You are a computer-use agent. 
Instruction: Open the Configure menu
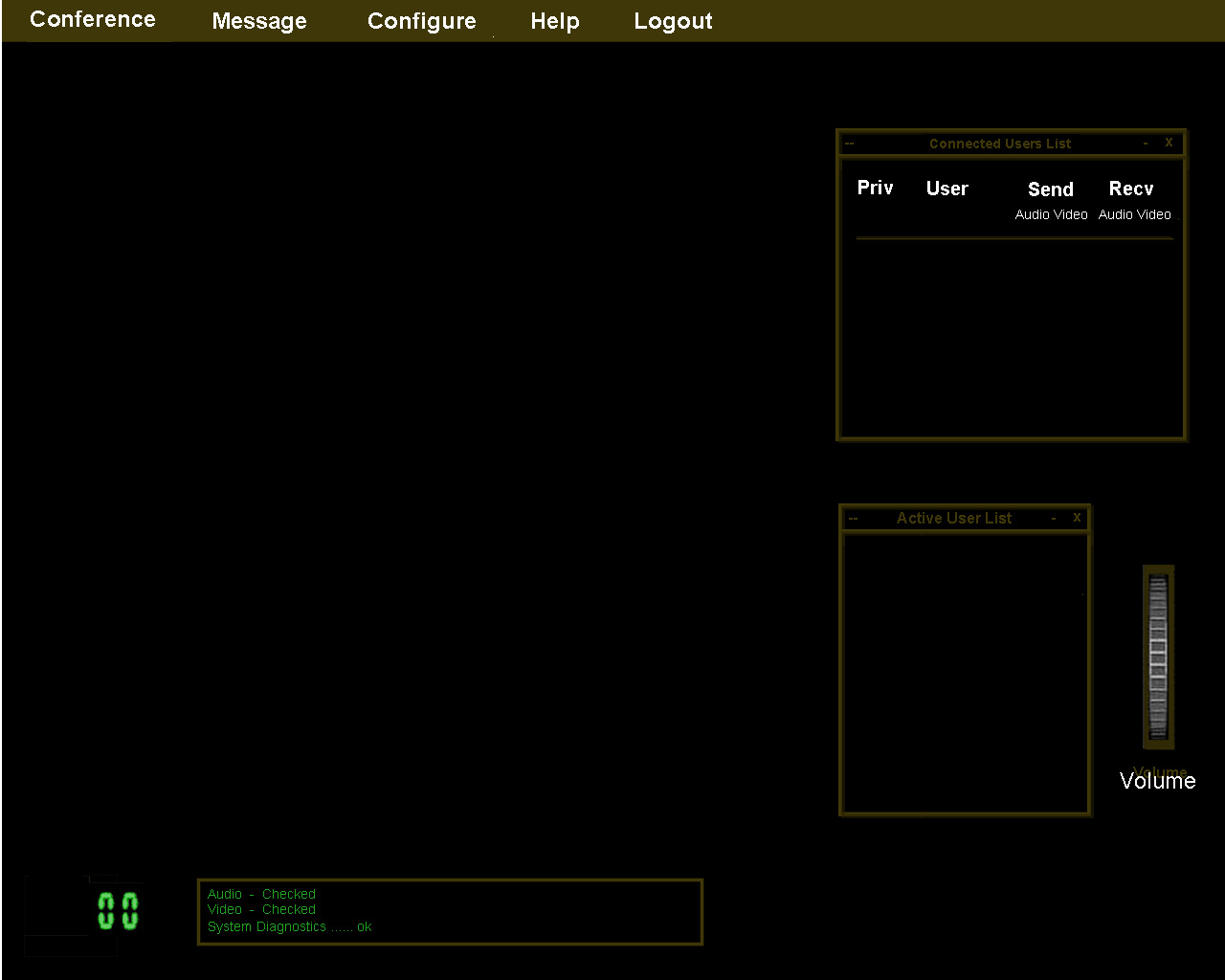421,21
